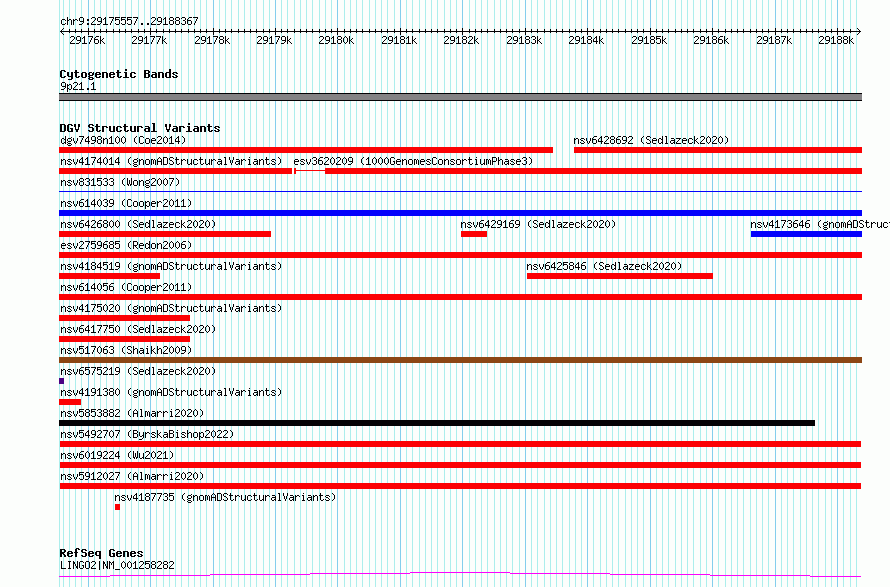This screenshot has height=587, width=890.
Task: Click the thin intron line of esv3620209
Action: [x=310, y=171]
